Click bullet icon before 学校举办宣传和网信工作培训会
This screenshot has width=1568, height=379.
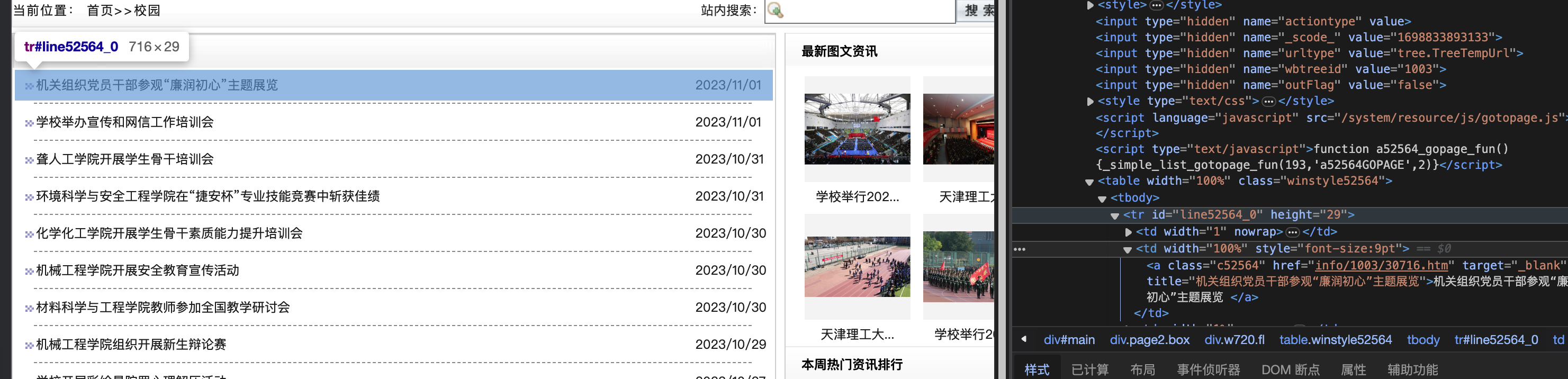click(x=29, y=123)
